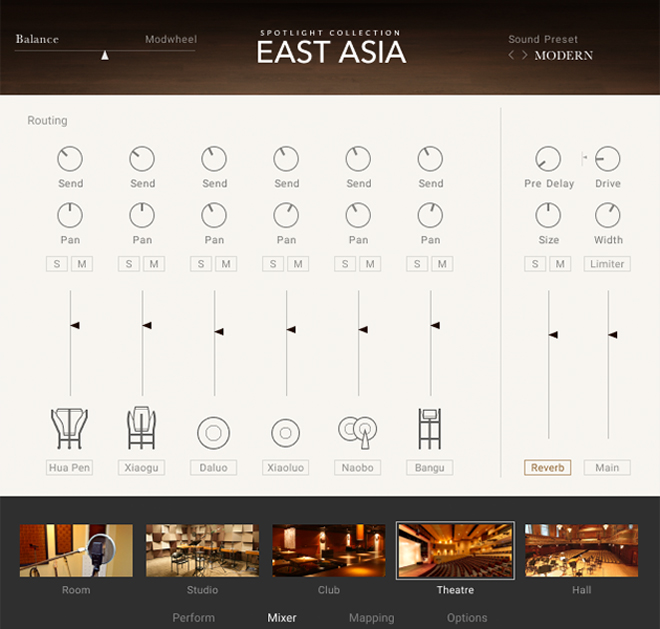Click the Naobo cymbals icon

358,432
